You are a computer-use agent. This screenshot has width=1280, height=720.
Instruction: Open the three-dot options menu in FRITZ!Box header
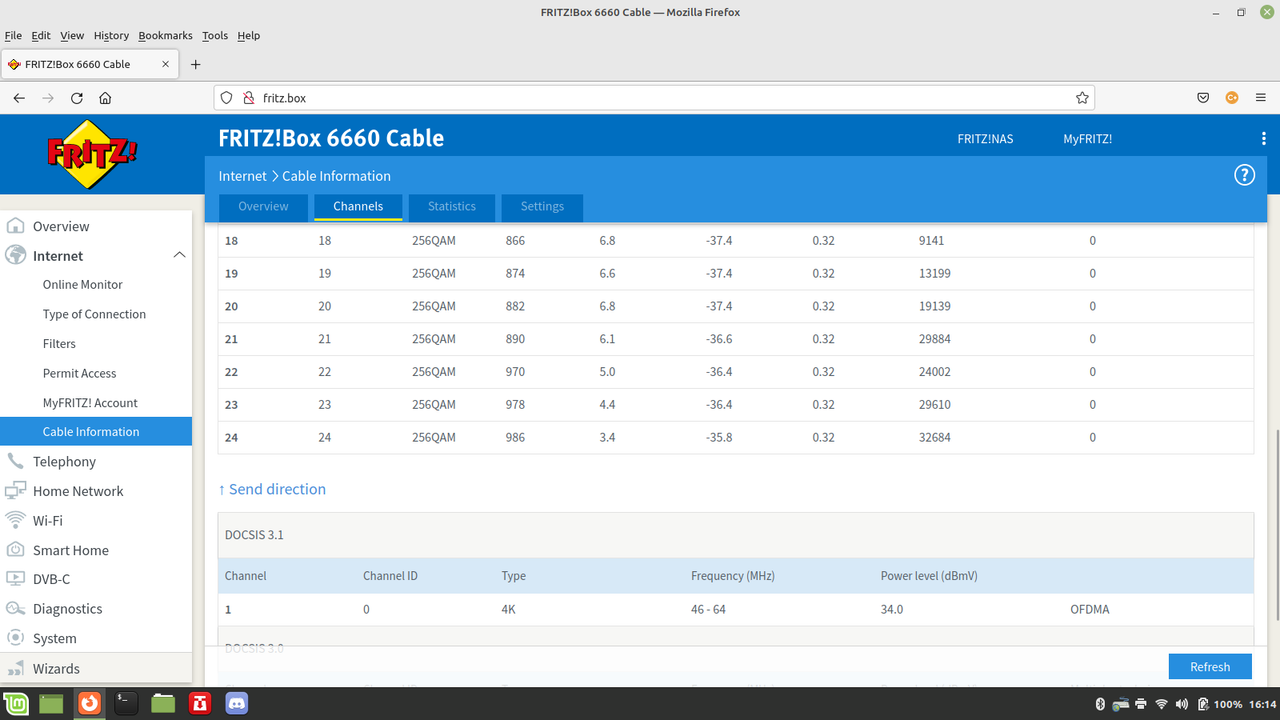coord(1264,139)
